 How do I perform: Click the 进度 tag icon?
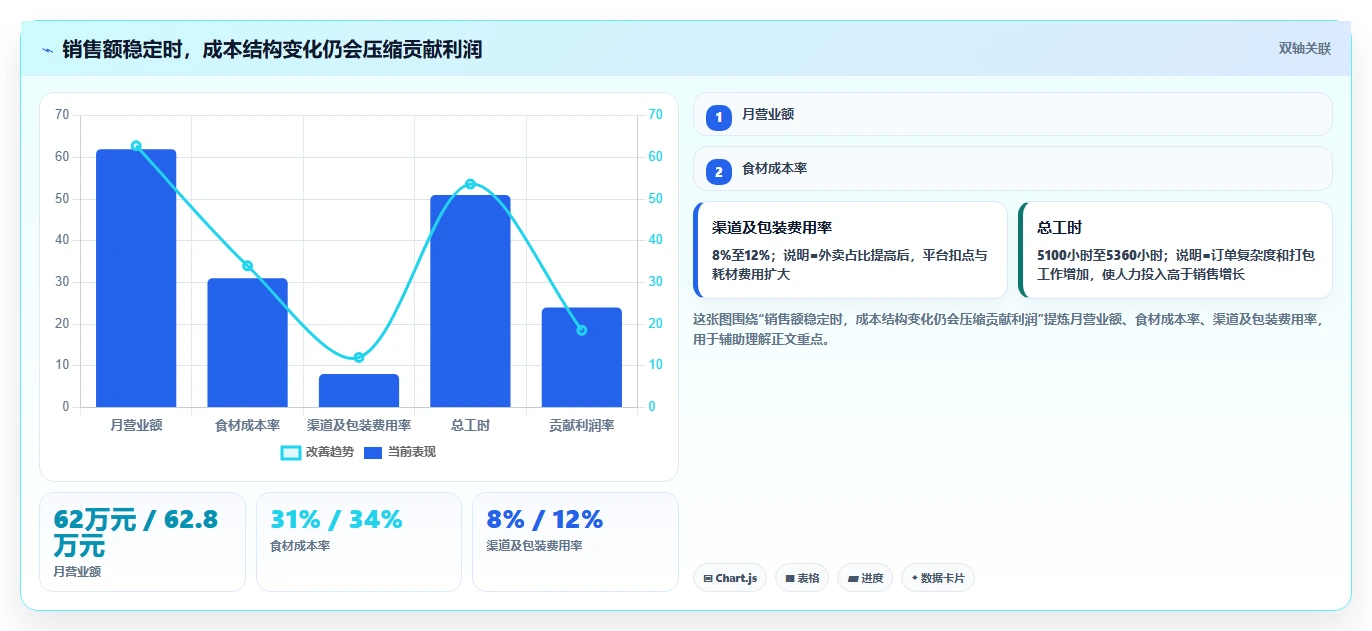853,578
